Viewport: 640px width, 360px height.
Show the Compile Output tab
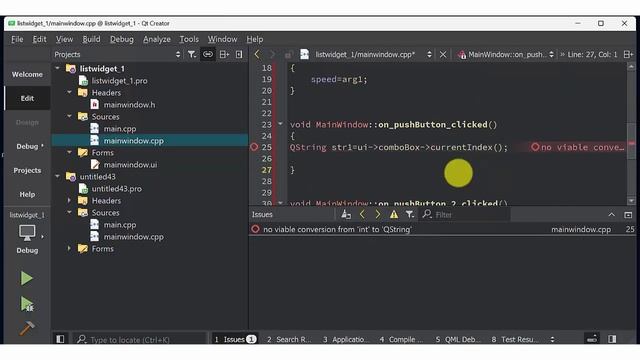[x=401, y=339]
